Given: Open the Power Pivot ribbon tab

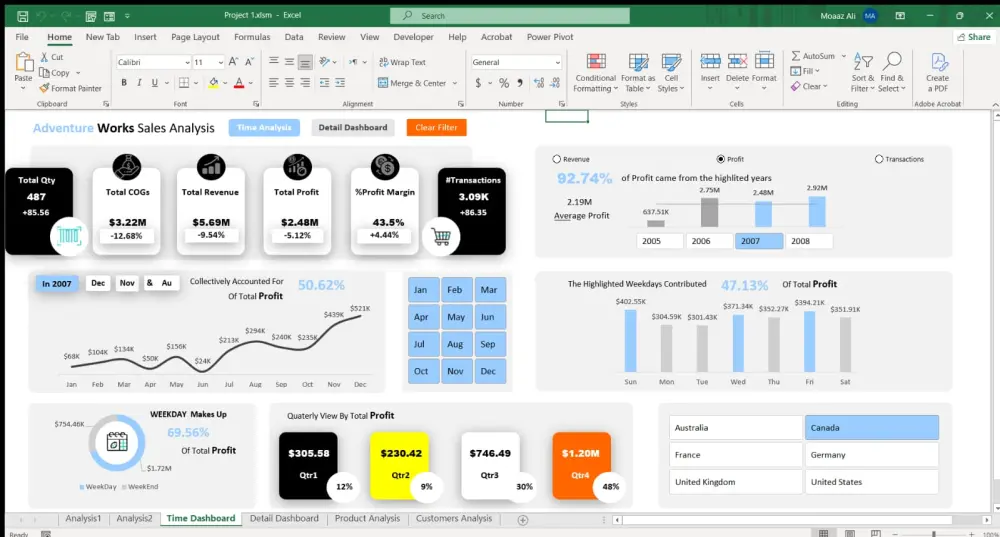Looking at the screenshot, I should pyautogui.click(x=550, y=37).
